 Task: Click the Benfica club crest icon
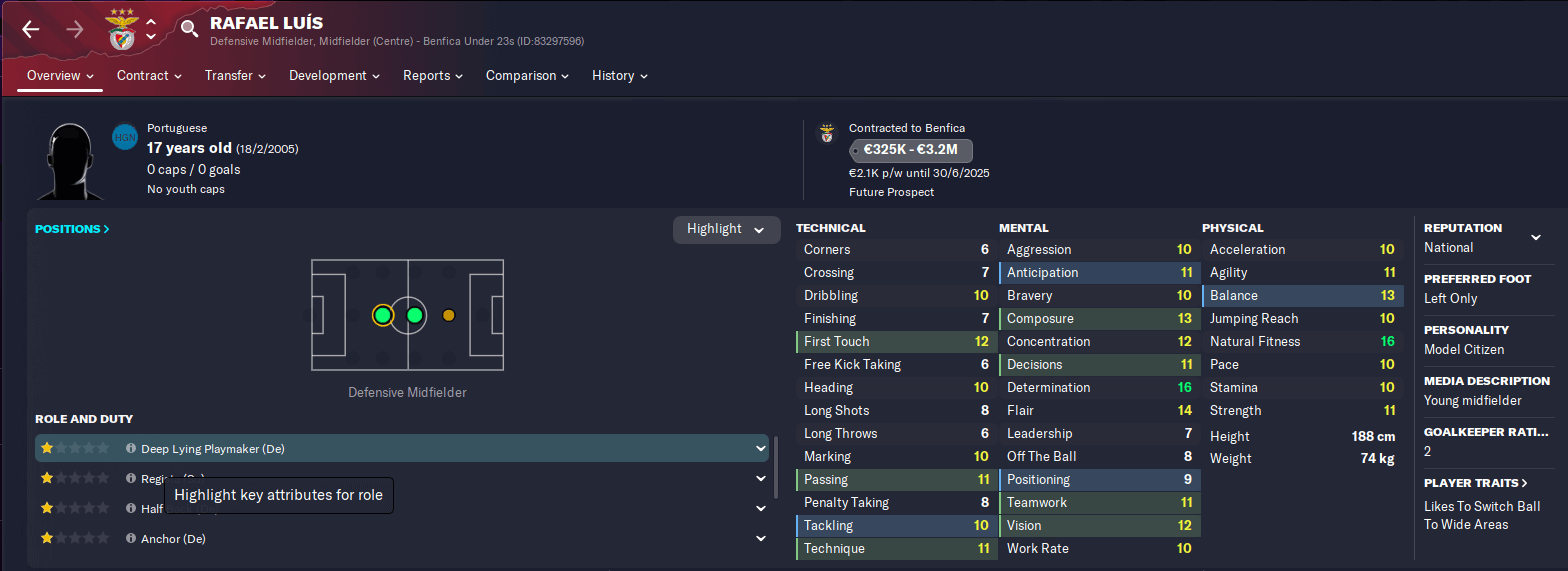(122, 29)
